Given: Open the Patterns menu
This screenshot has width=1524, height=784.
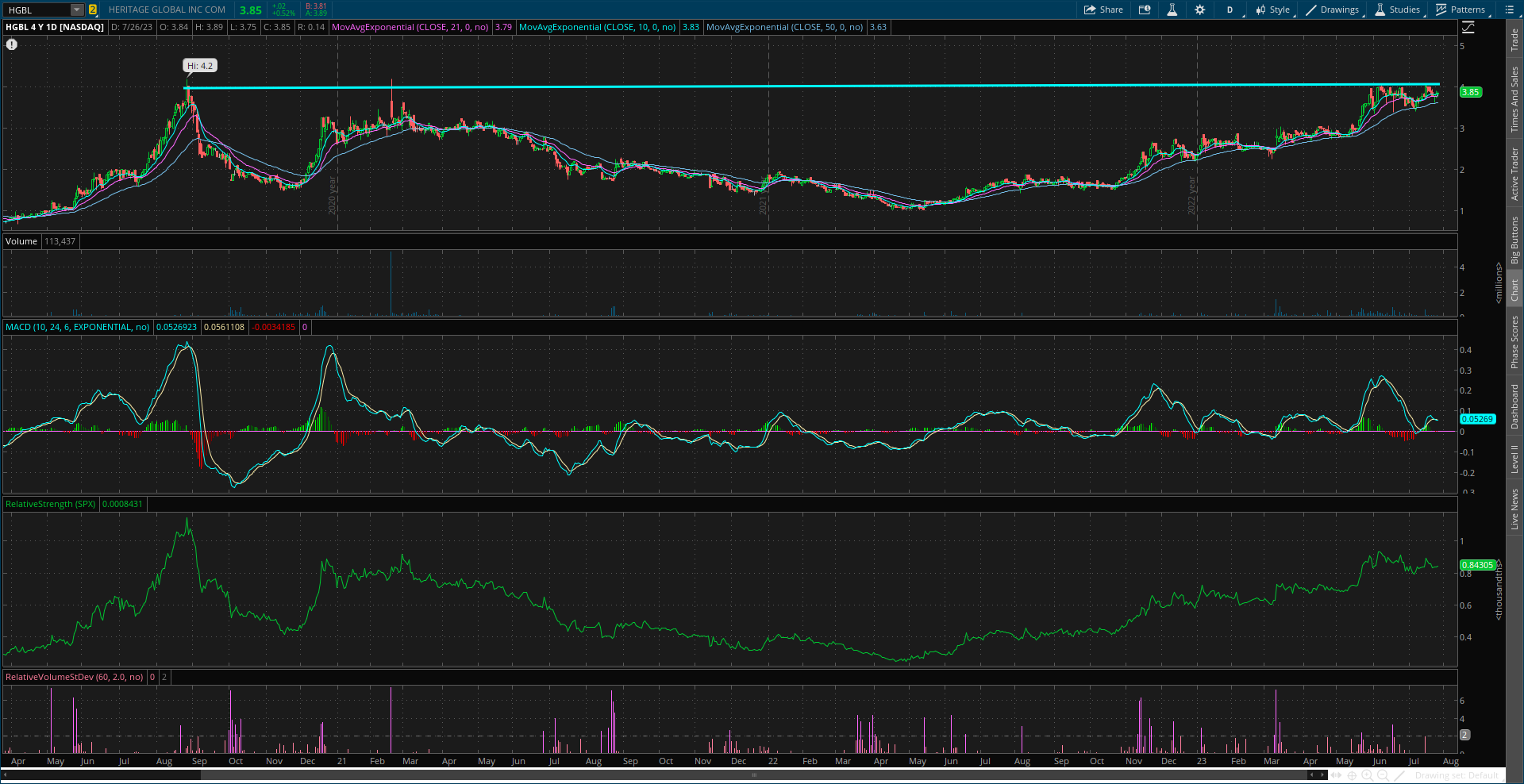Looking at the screenshot, I should [1460, 10].
